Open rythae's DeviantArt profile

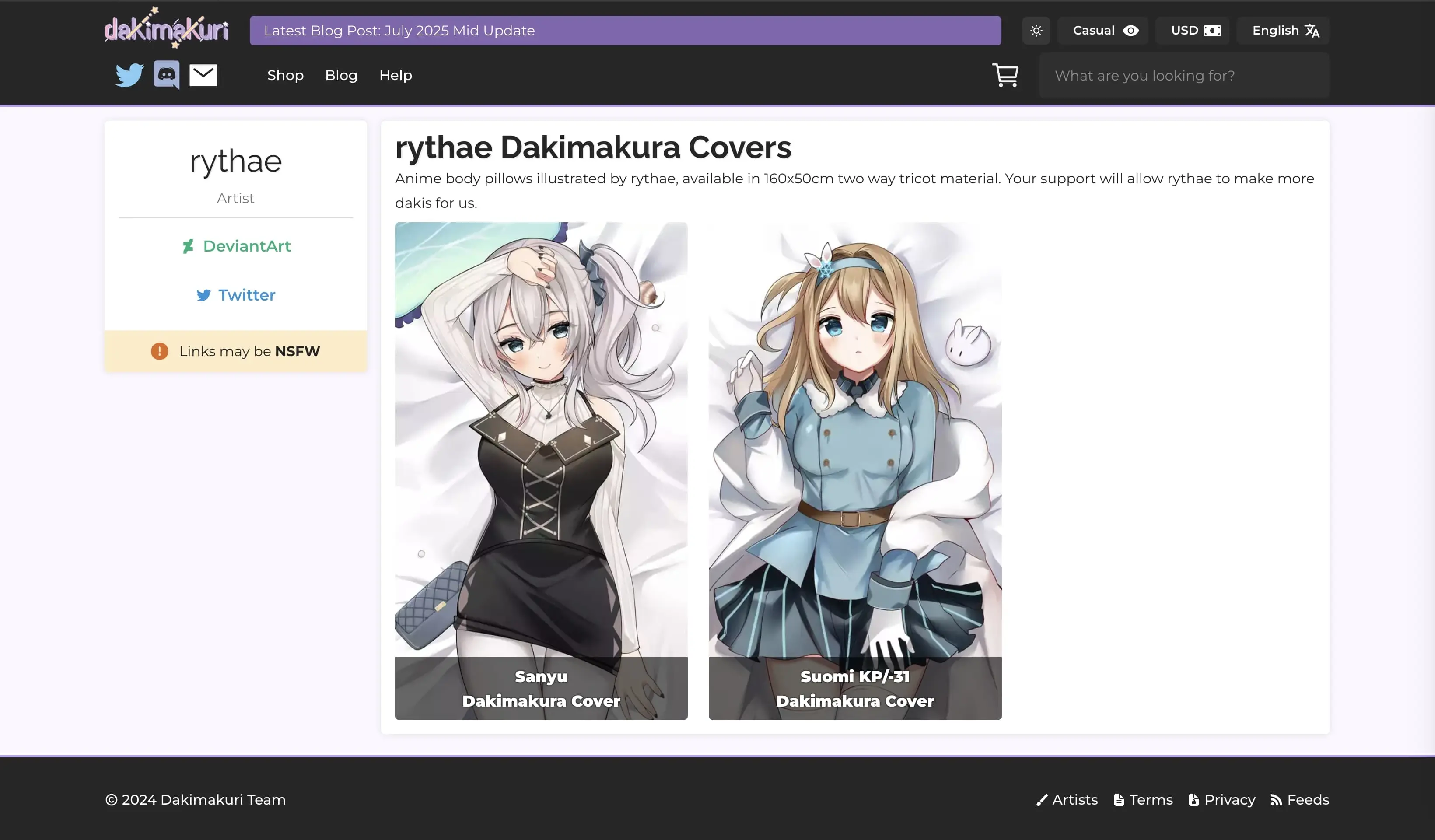click(236, 246)
